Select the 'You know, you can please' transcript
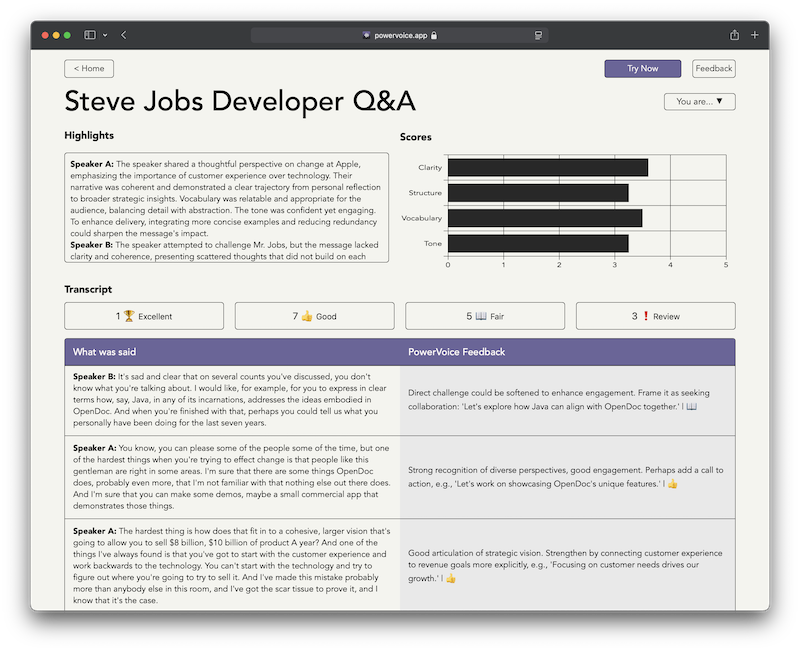 [x=232, y=477]
